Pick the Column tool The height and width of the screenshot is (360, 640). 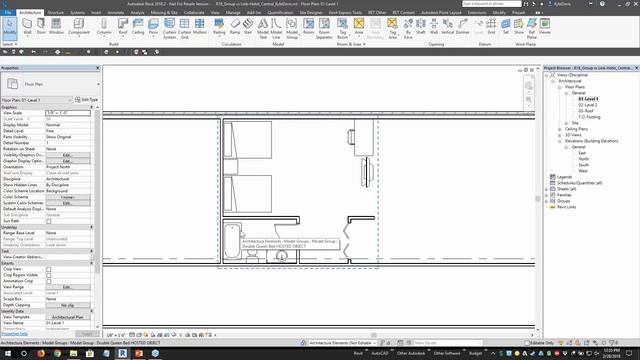[104, 27]
